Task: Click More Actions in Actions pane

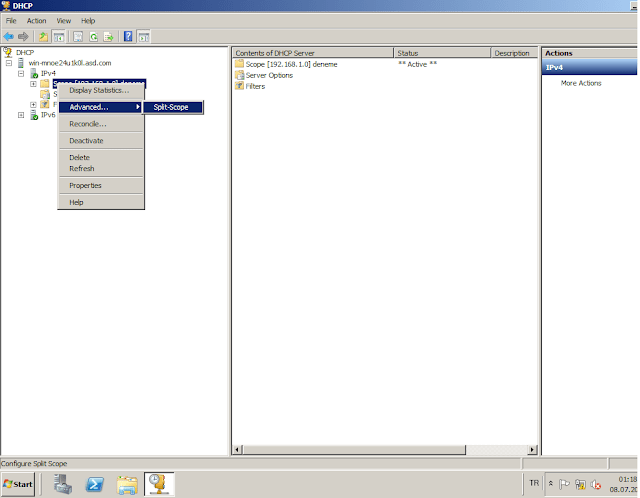Action: coord(581,83)
